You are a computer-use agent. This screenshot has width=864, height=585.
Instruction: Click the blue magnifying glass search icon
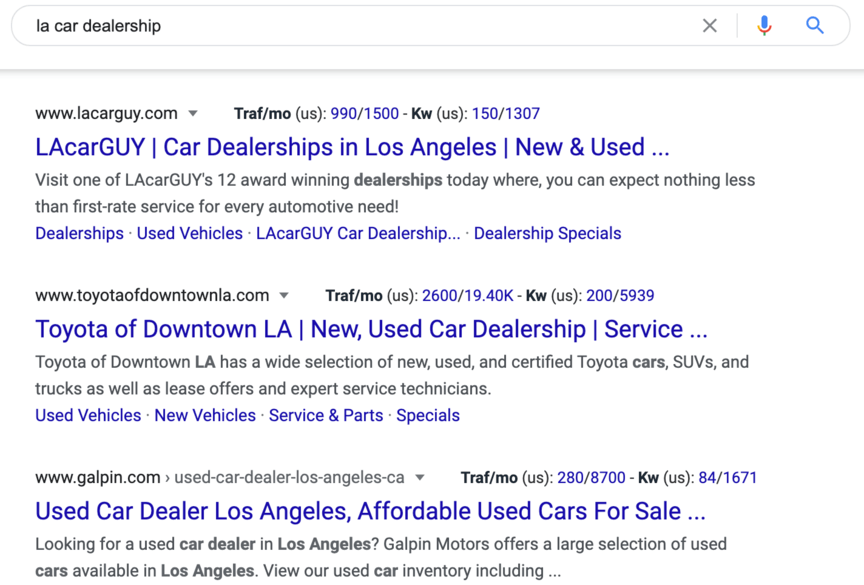point(815,26)
